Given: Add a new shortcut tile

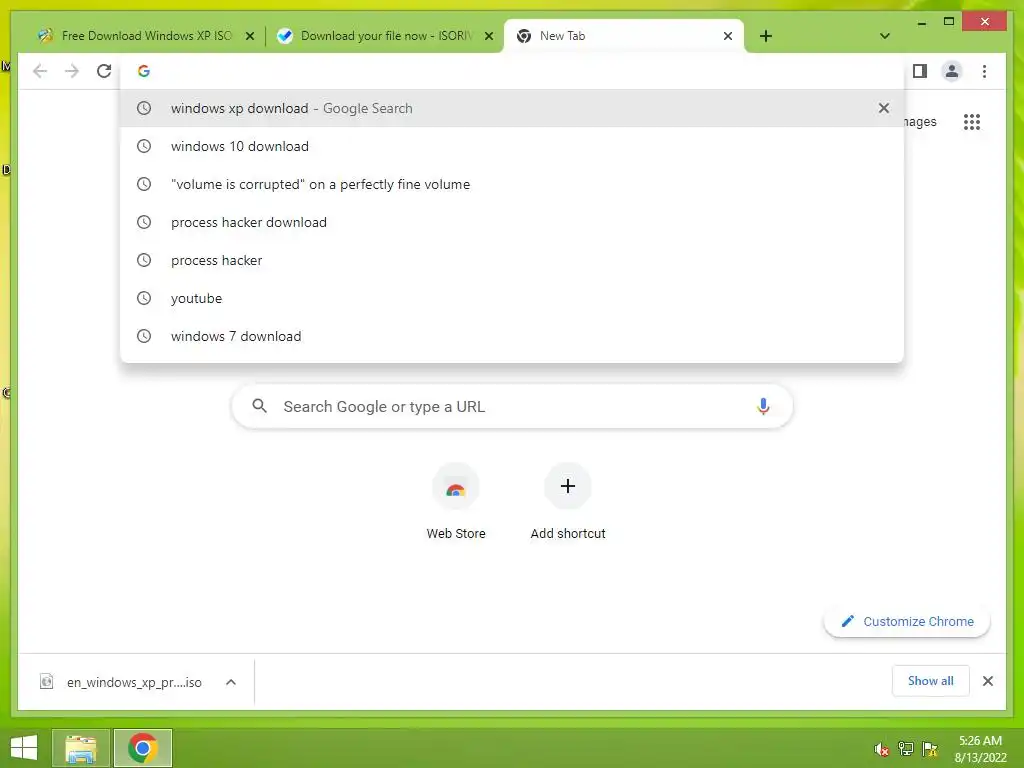Looking at the screenshot, I should click(568, 502).
